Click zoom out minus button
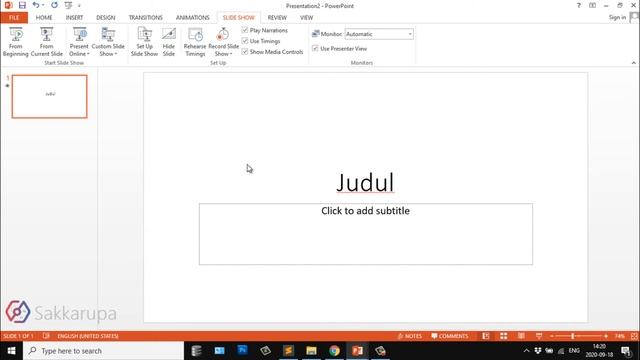Image resolution: width=640 pixels, height=360 pixels. [x=552, y=336]
